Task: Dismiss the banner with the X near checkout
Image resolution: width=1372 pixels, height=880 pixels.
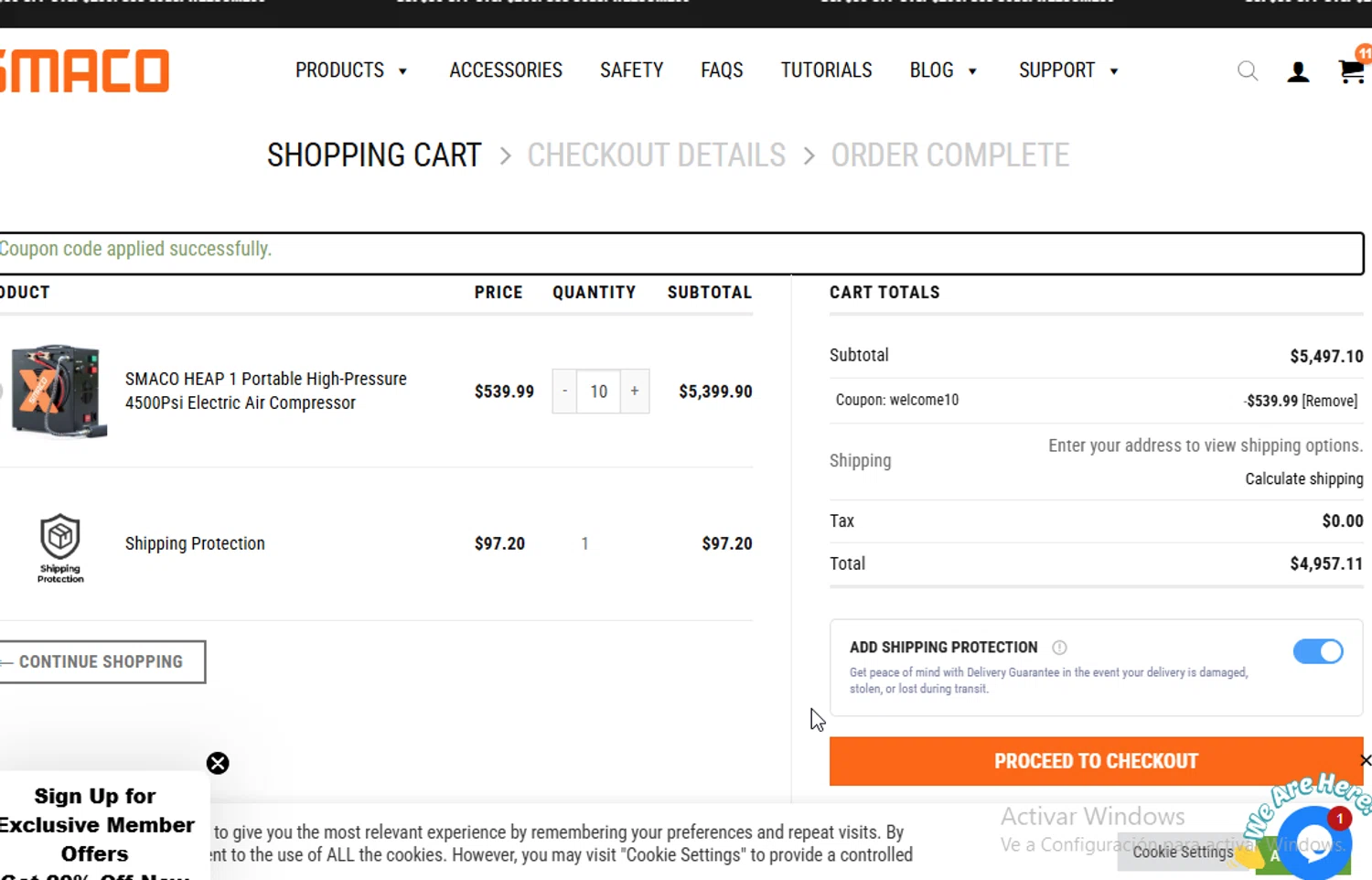Action: click(x=1365, y=760)
